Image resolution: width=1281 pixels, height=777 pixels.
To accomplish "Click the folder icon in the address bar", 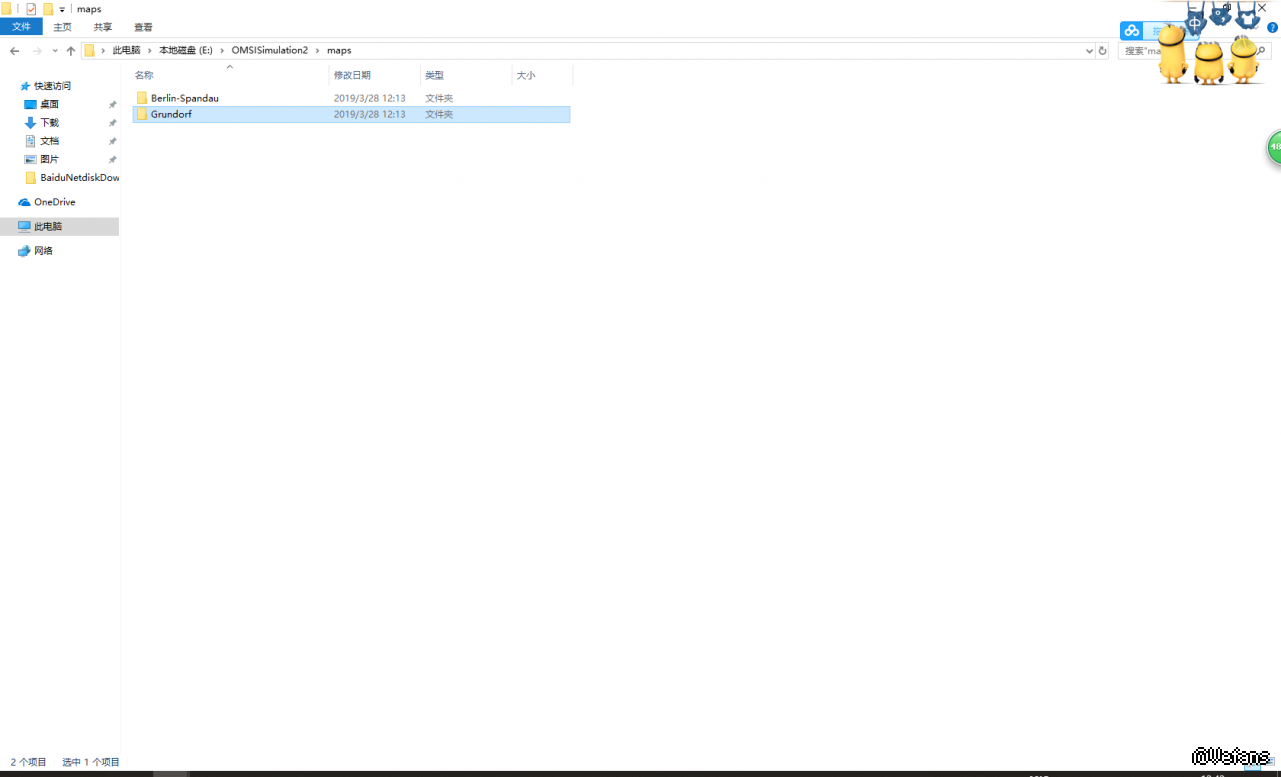I will 90,50.
